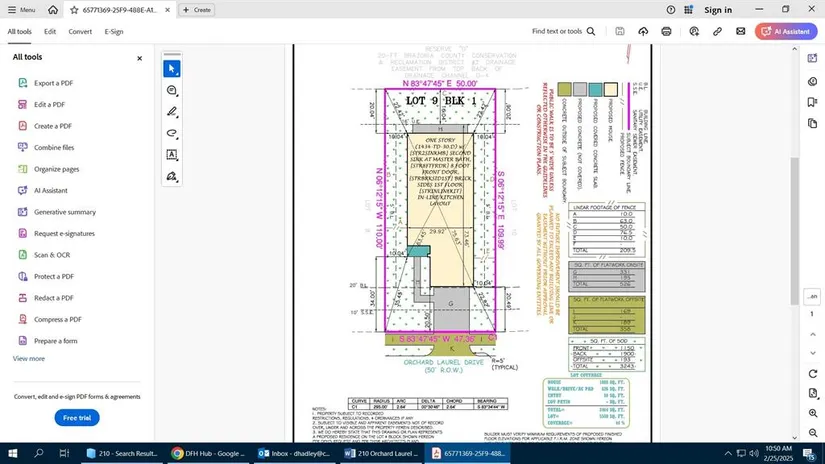This screenshot has height=464, width=825.
Task: Open the fill and sign tool
Action: coord(172,176)
